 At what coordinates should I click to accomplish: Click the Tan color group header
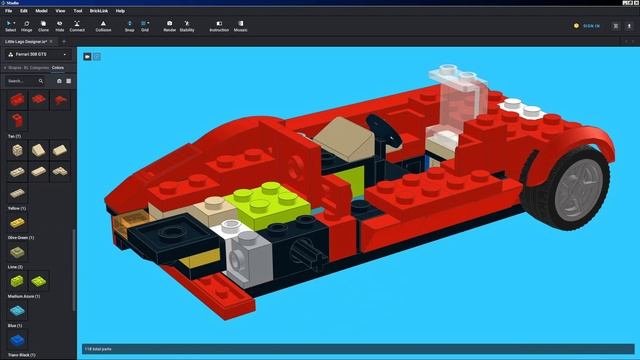pos(14,136)
